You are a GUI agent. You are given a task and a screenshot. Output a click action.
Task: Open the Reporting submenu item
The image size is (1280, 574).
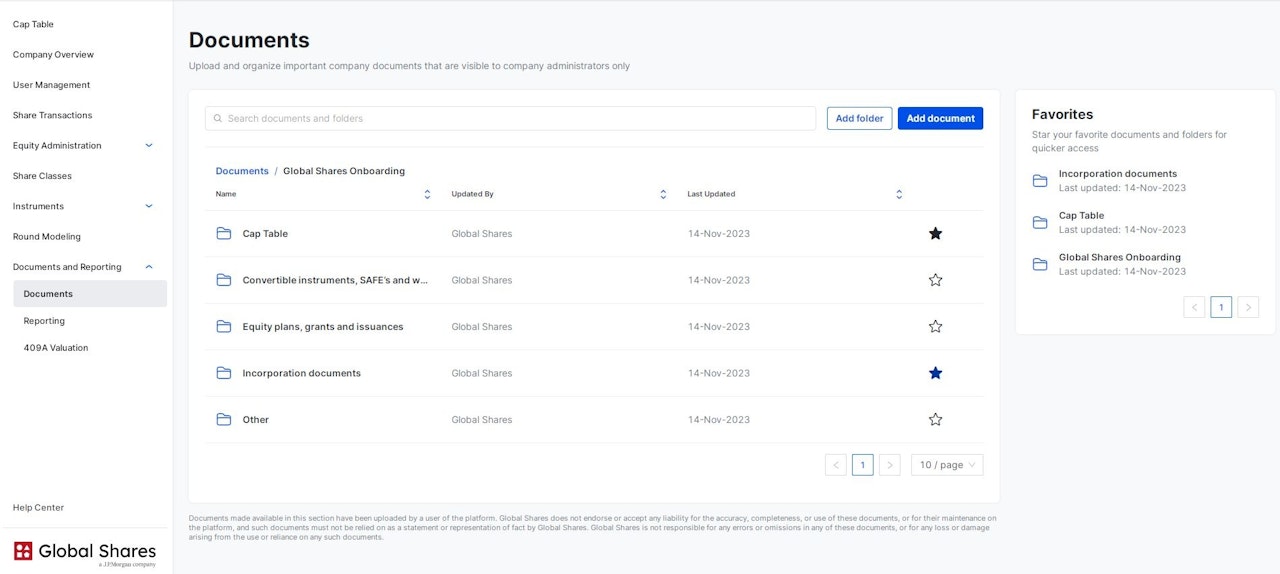tap(44, 321)
